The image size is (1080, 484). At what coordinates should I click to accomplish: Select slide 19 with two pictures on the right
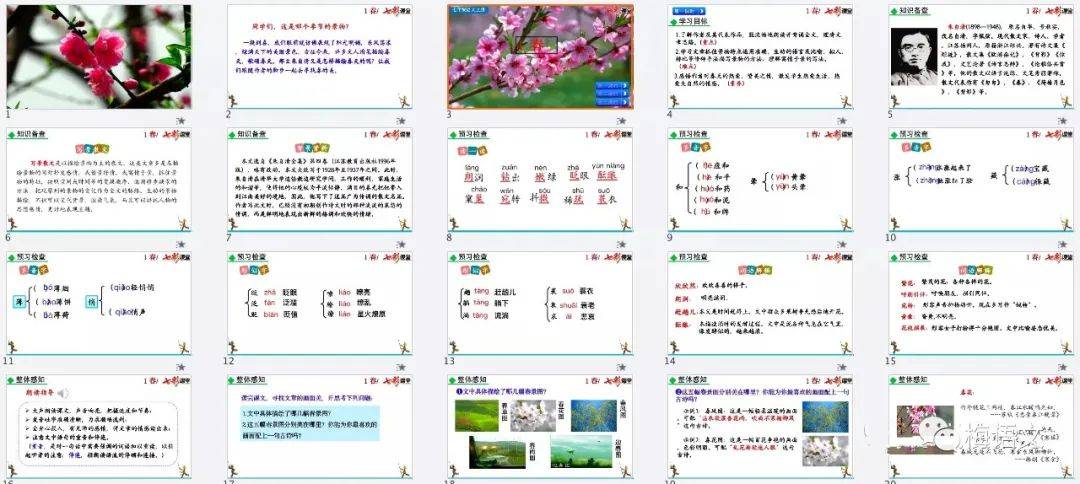(760, 427)
